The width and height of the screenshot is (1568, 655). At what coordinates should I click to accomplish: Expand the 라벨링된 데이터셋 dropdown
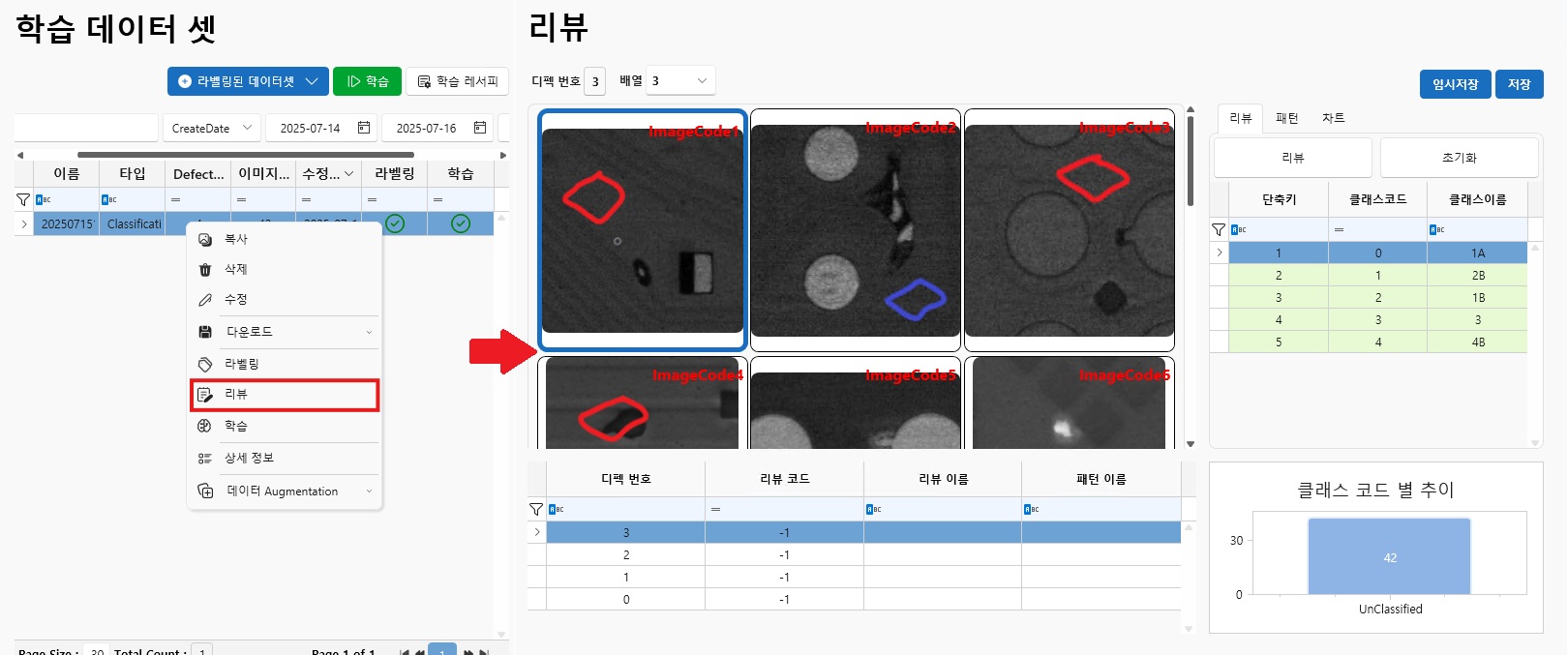(312, 81)
